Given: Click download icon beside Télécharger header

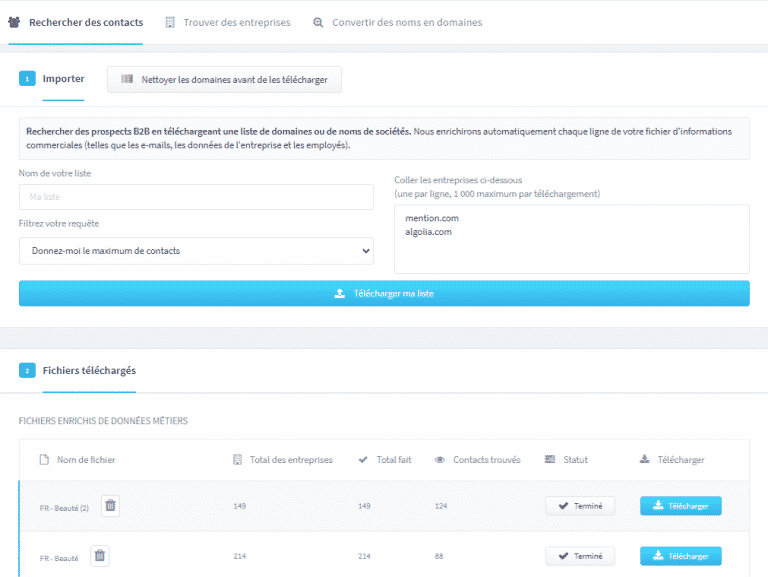Looking at the screenshot, I should click(645, 459).
